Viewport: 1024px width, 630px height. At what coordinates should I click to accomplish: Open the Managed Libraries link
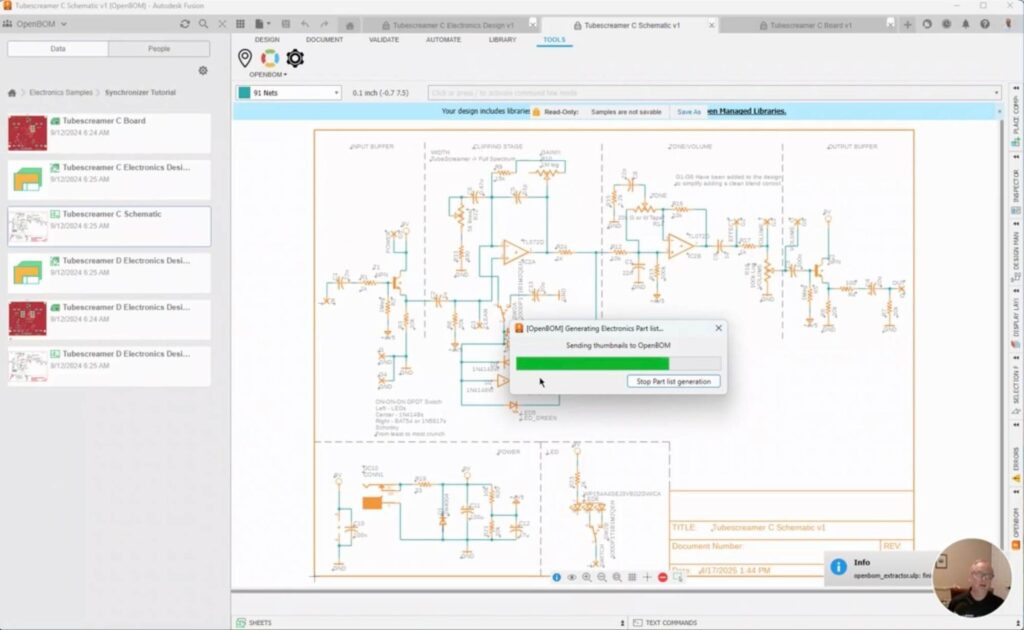pyautogui.click(x=747, y=112)
